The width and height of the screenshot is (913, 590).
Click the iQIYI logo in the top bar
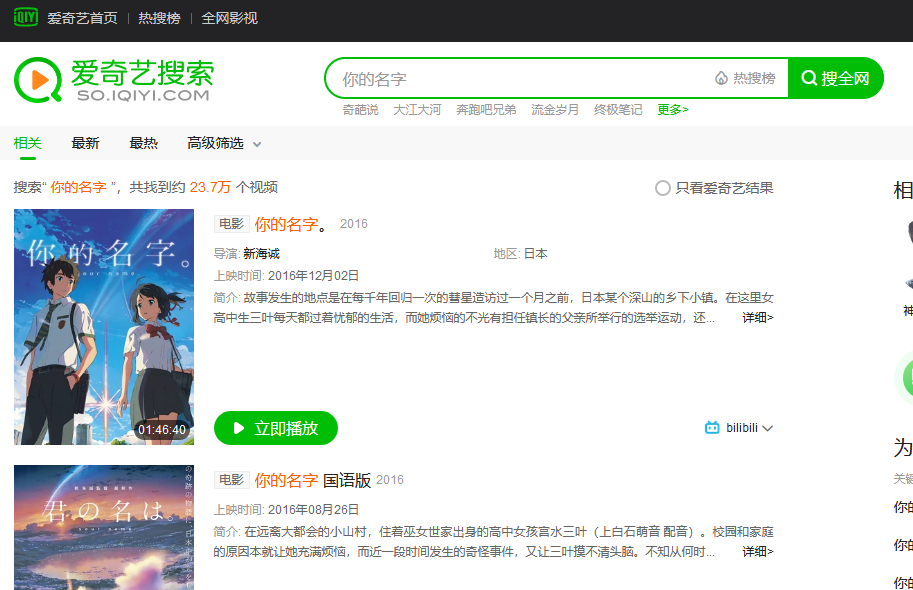26,17
